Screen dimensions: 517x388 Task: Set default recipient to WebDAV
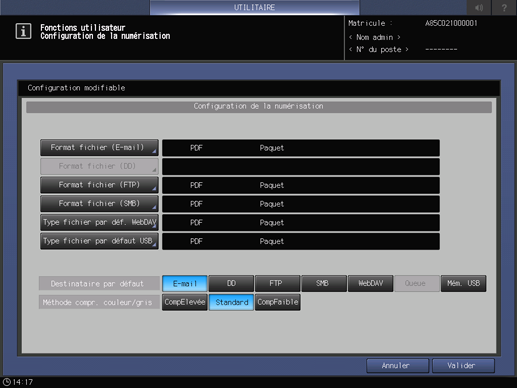tap(371, 283)
